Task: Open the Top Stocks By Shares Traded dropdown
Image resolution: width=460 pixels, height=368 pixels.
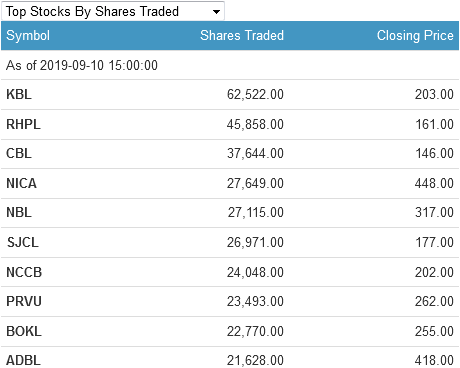Action: click(113, 11)
